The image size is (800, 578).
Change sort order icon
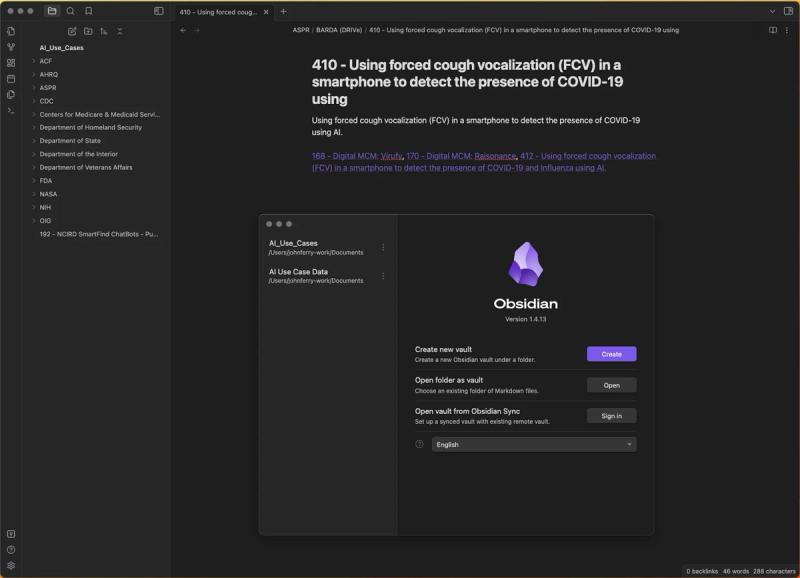click(104, 31)
